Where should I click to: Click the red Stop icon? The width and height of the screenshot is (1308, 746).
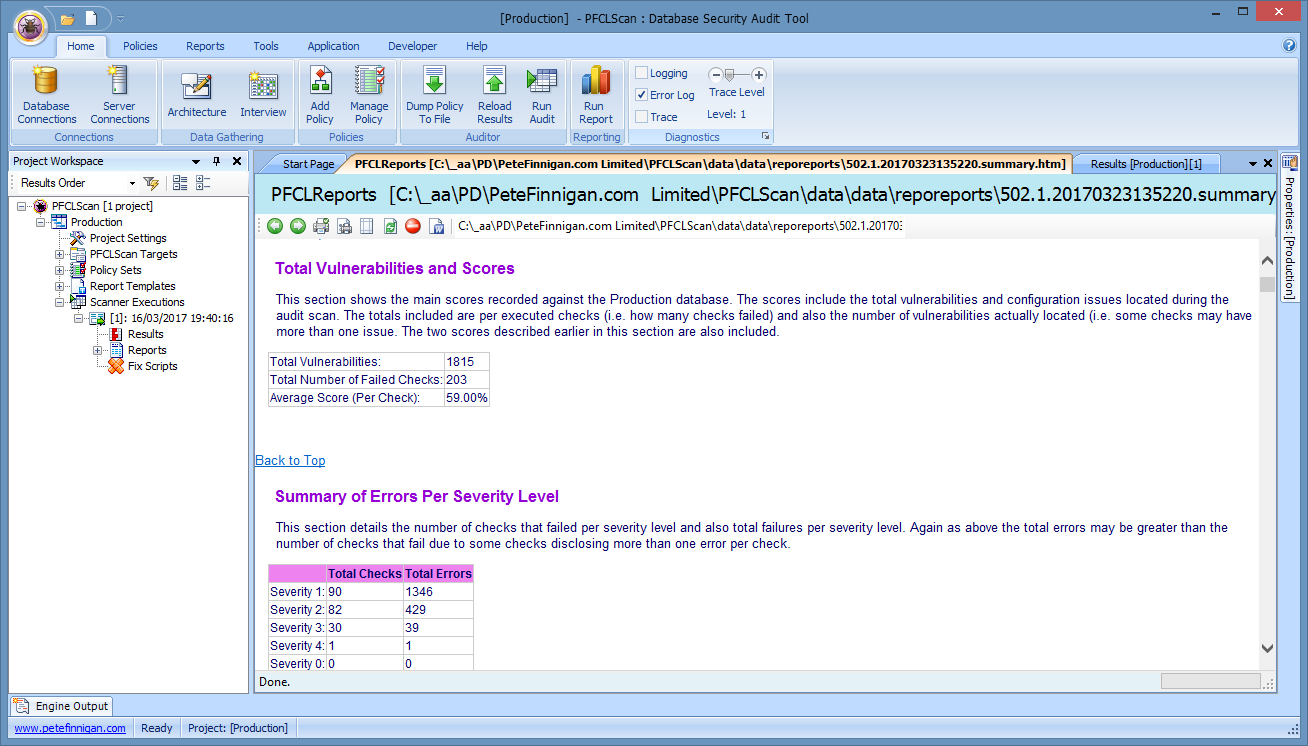pyautogui.click(x=413, y=226)
